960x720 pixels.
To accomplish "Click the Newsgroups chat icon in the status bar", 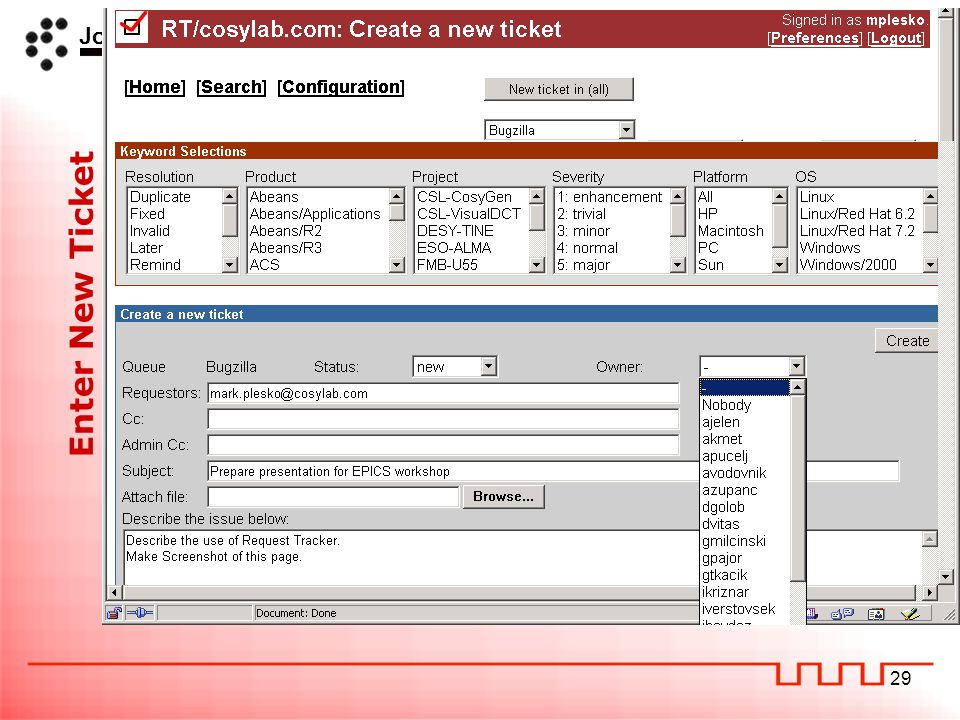I will coord(842,613).
